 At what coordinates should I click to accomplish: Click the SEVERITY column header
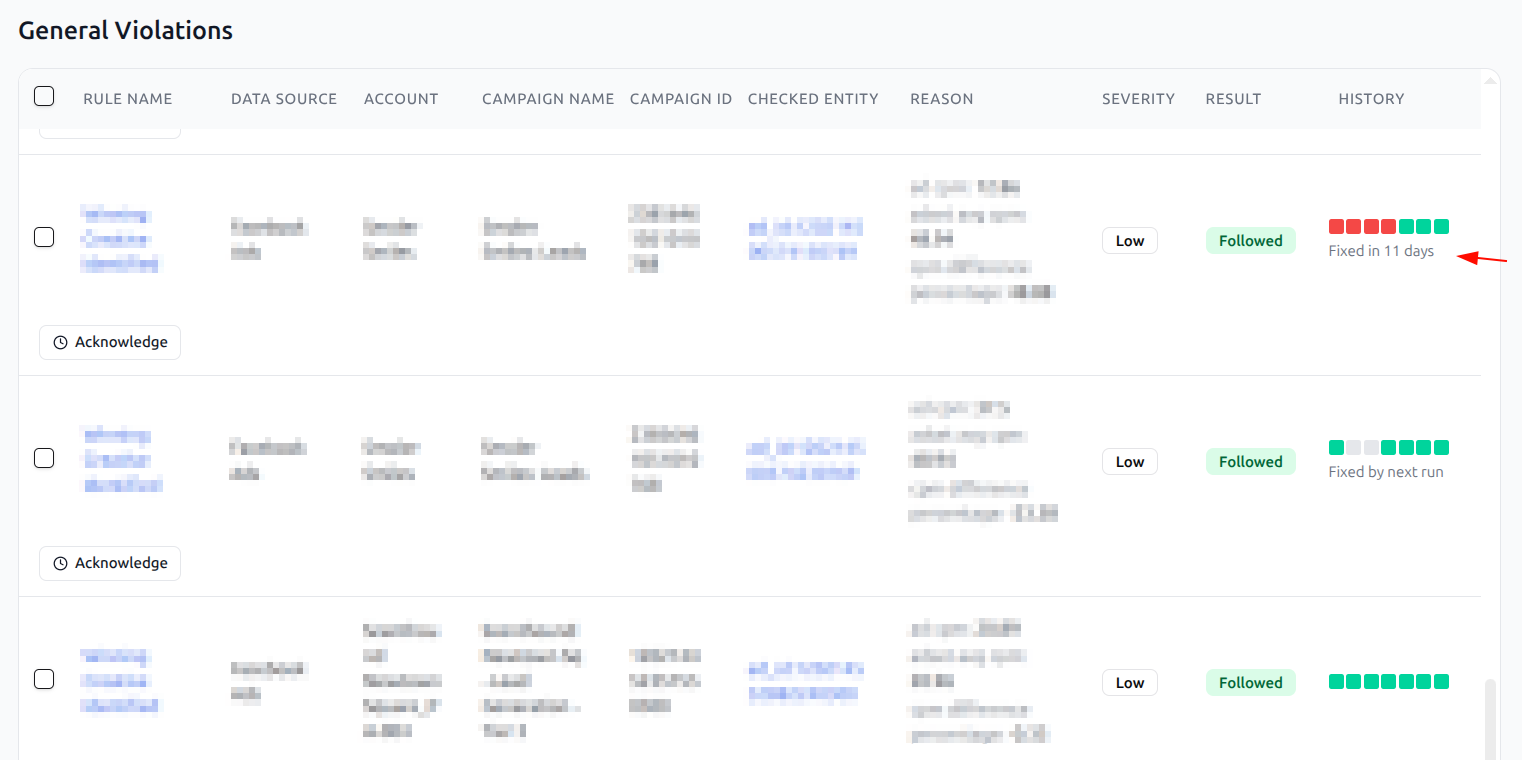coord(1138,99)
